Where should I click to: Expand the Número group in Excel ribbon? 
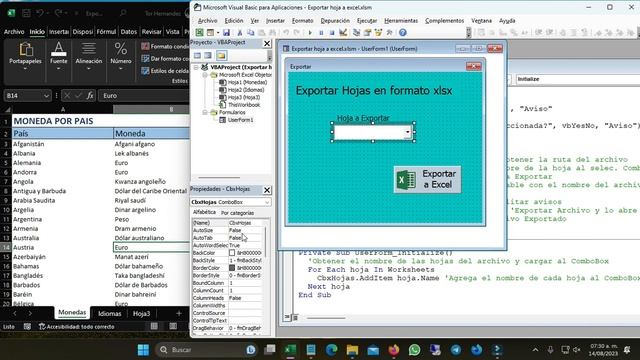tap(121, 69)
